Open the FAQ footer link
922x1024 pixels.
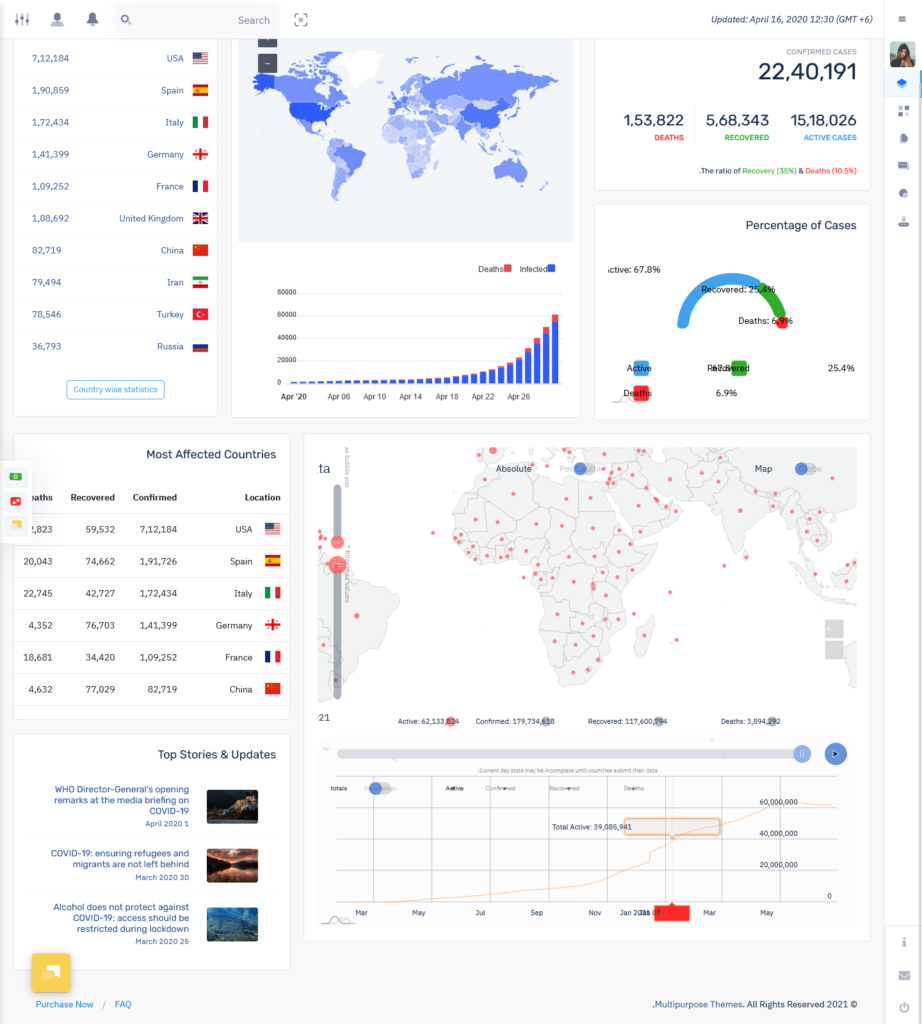coord(123,1004)
